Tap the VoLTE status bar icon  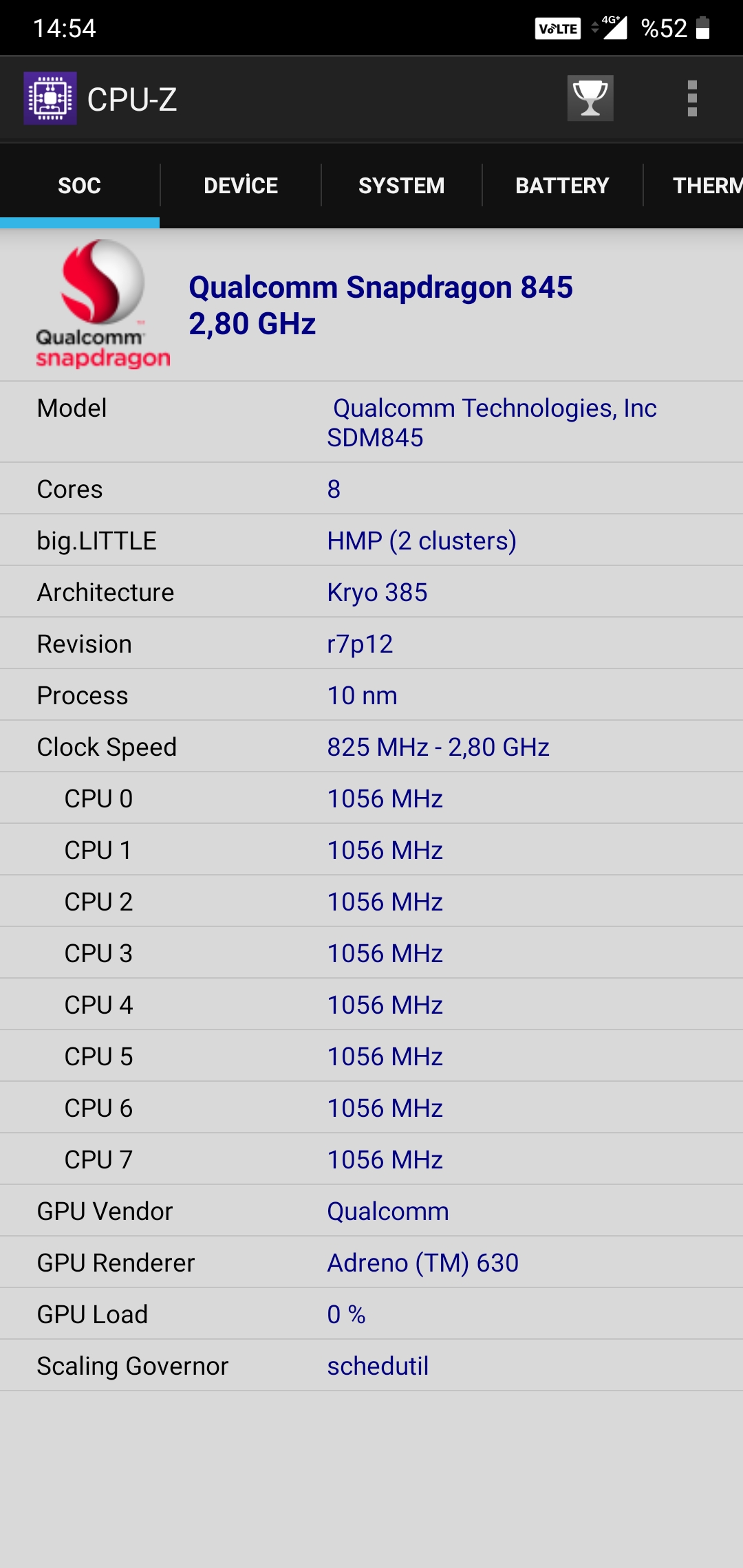pyautogui.click(x=558, y=28)
